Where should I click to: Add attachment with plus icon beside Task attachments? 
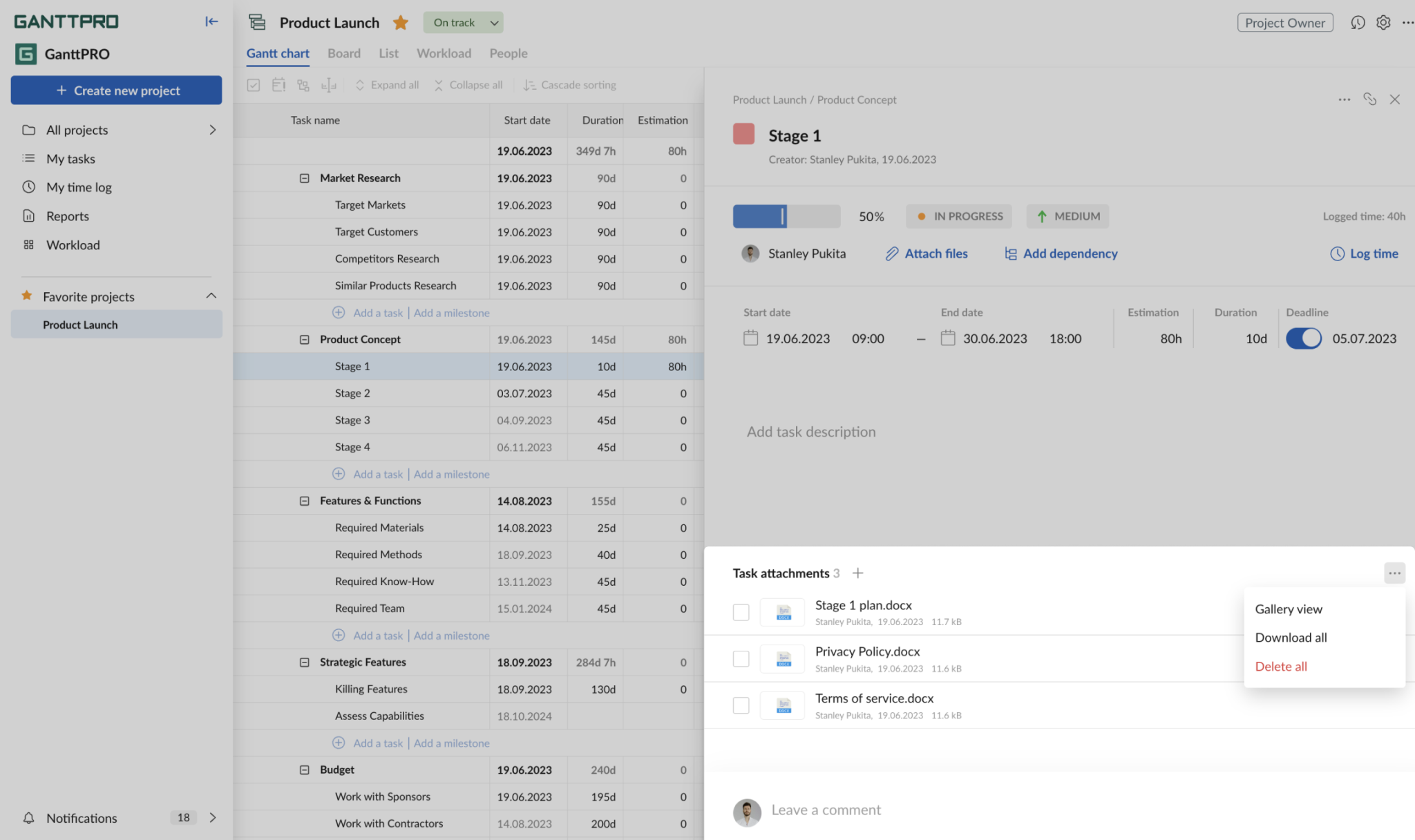tap(857, 573)
